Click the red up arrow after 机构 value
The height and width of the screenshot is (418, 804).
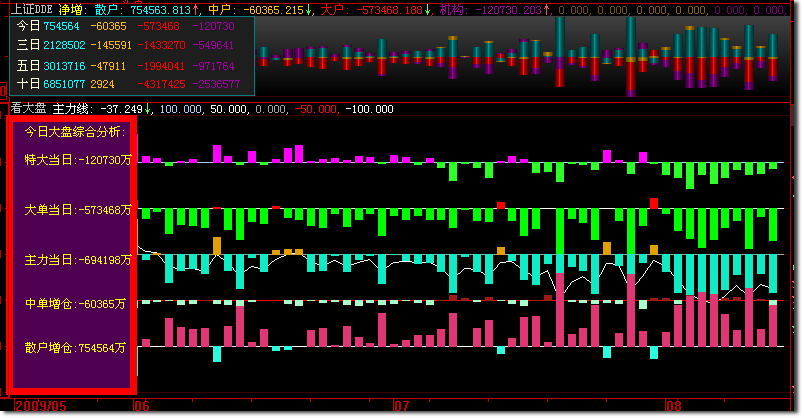tap(546, 9)
